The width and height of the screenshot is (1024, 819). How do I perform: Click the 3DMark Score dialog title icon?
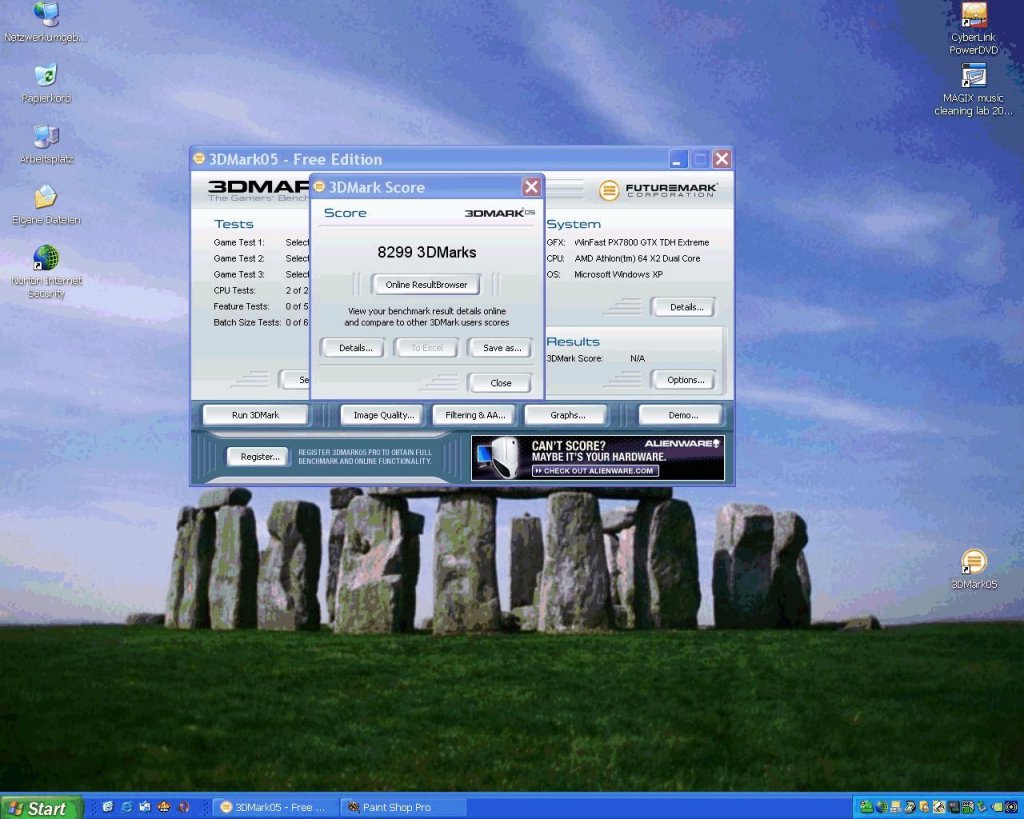[319, 187]
